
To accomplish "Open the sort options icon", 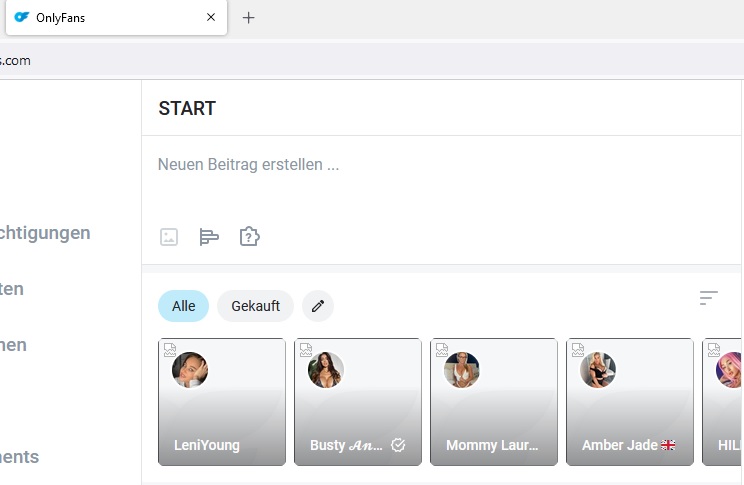I will pyautogui.click(x=708, y=298).
